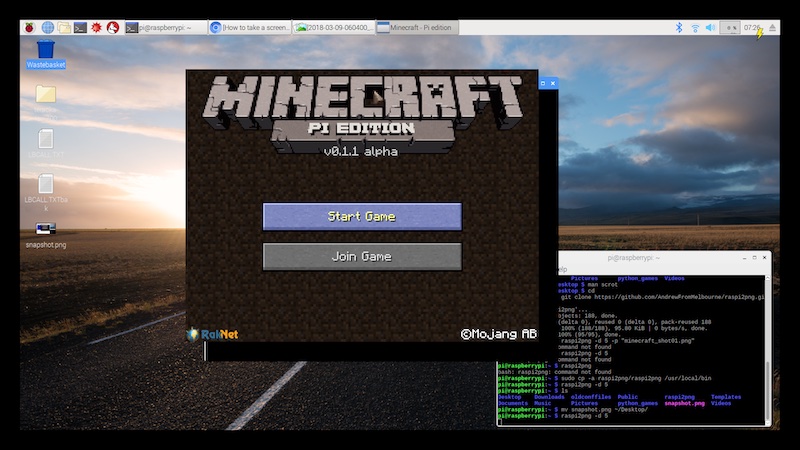Click the Start Game button
Screen dimensions: 800x450
[x=362, y=217]
